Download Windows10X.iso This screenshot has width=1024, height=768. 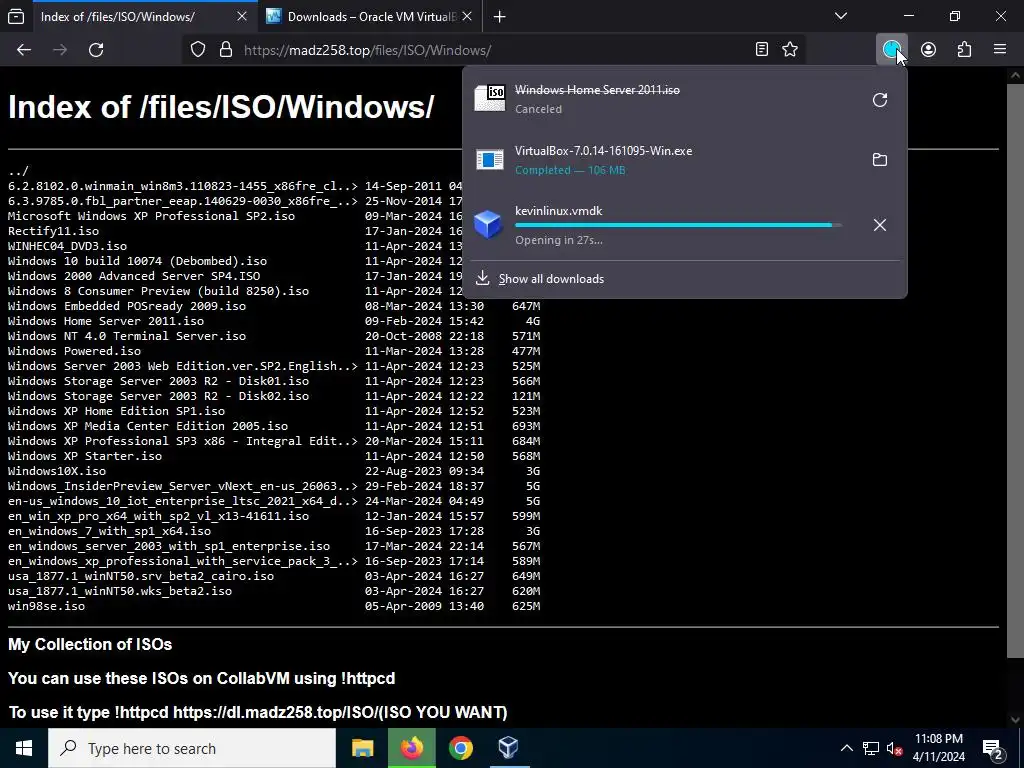57,472
